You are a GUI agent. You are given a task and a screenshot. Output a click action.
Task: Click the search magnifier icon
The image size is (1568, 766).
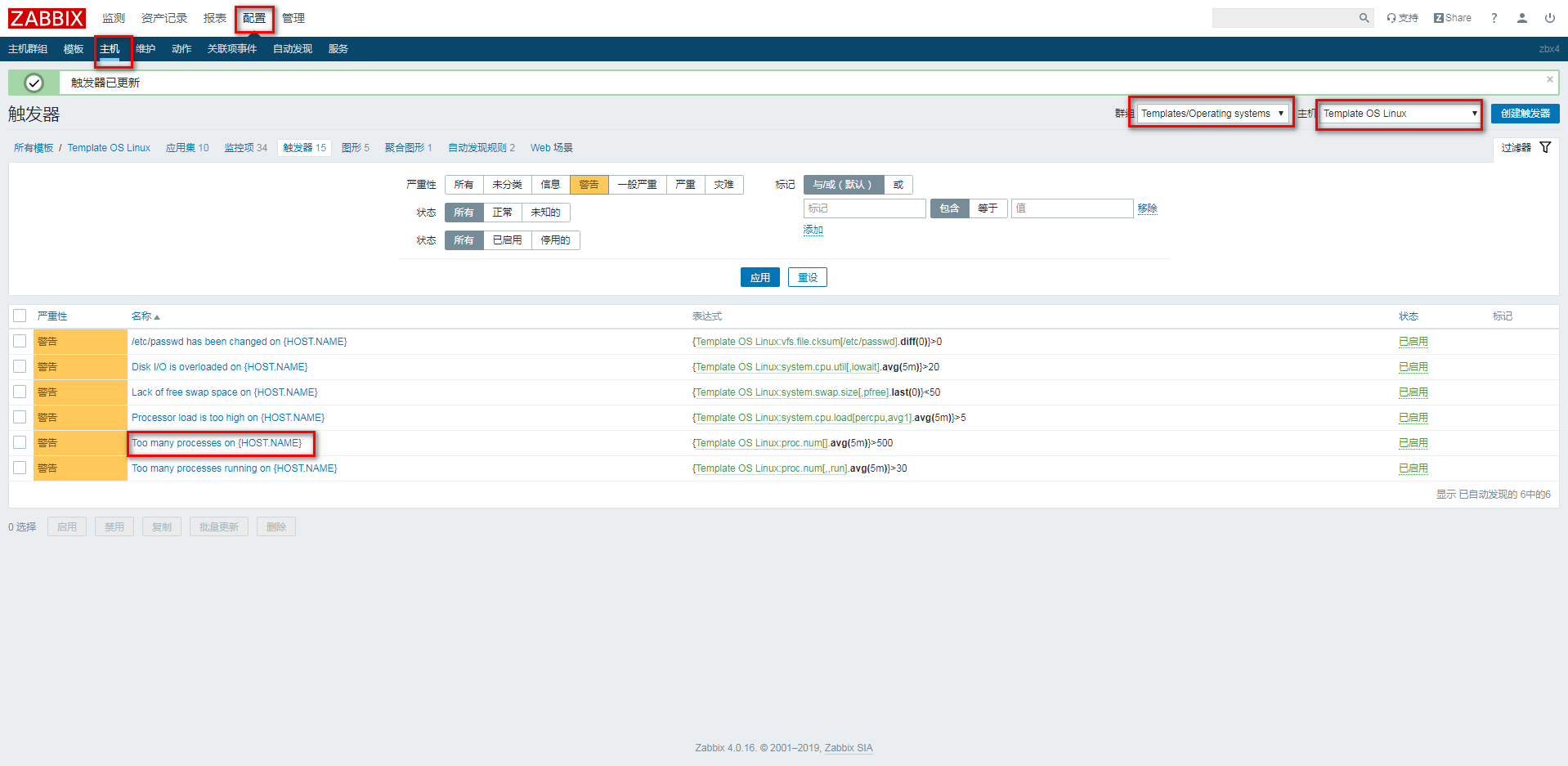pos(1364,18)
